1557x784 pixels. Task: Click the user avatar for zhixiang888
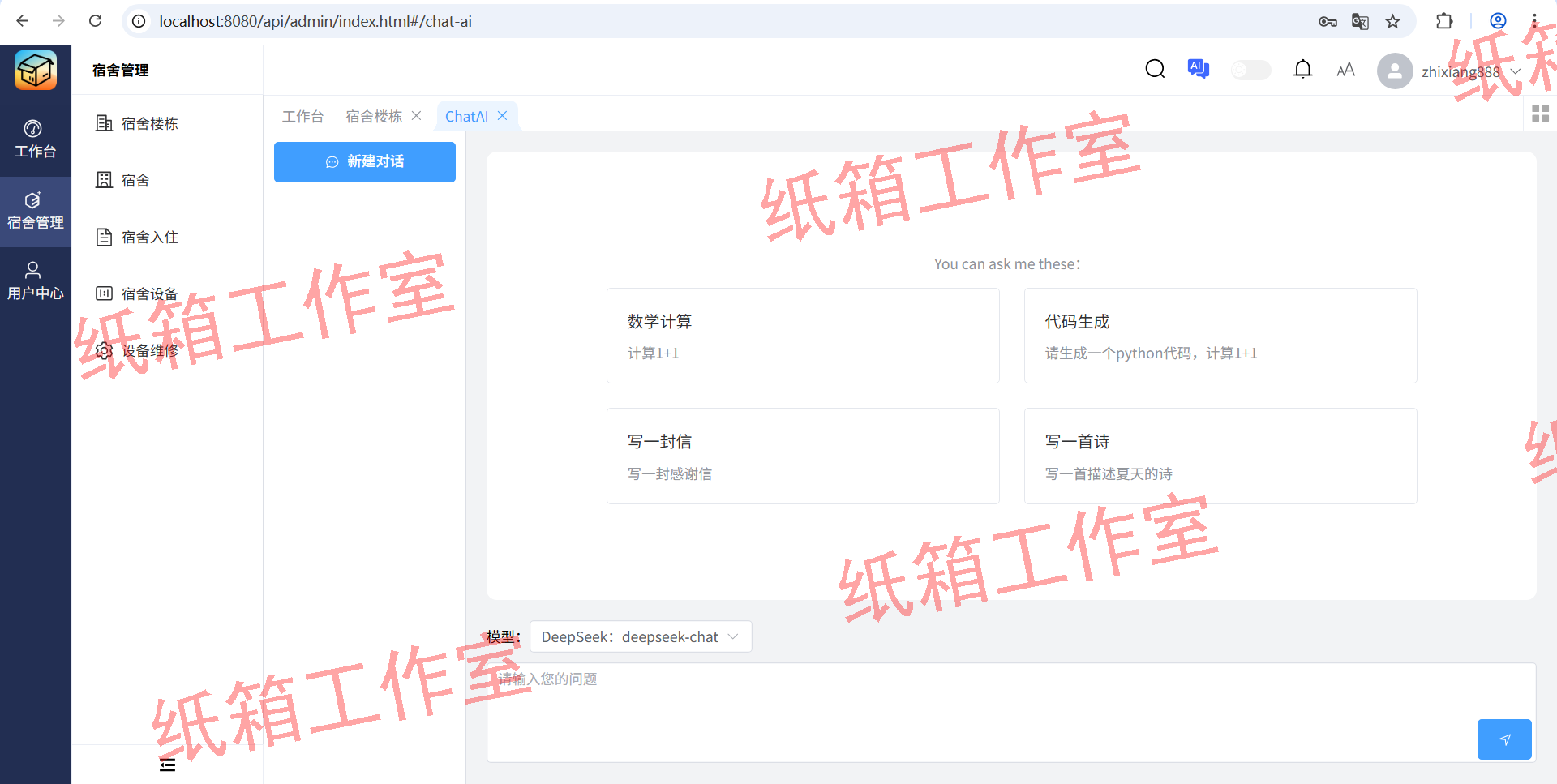pyautogui.click(x=1394, y=71)
